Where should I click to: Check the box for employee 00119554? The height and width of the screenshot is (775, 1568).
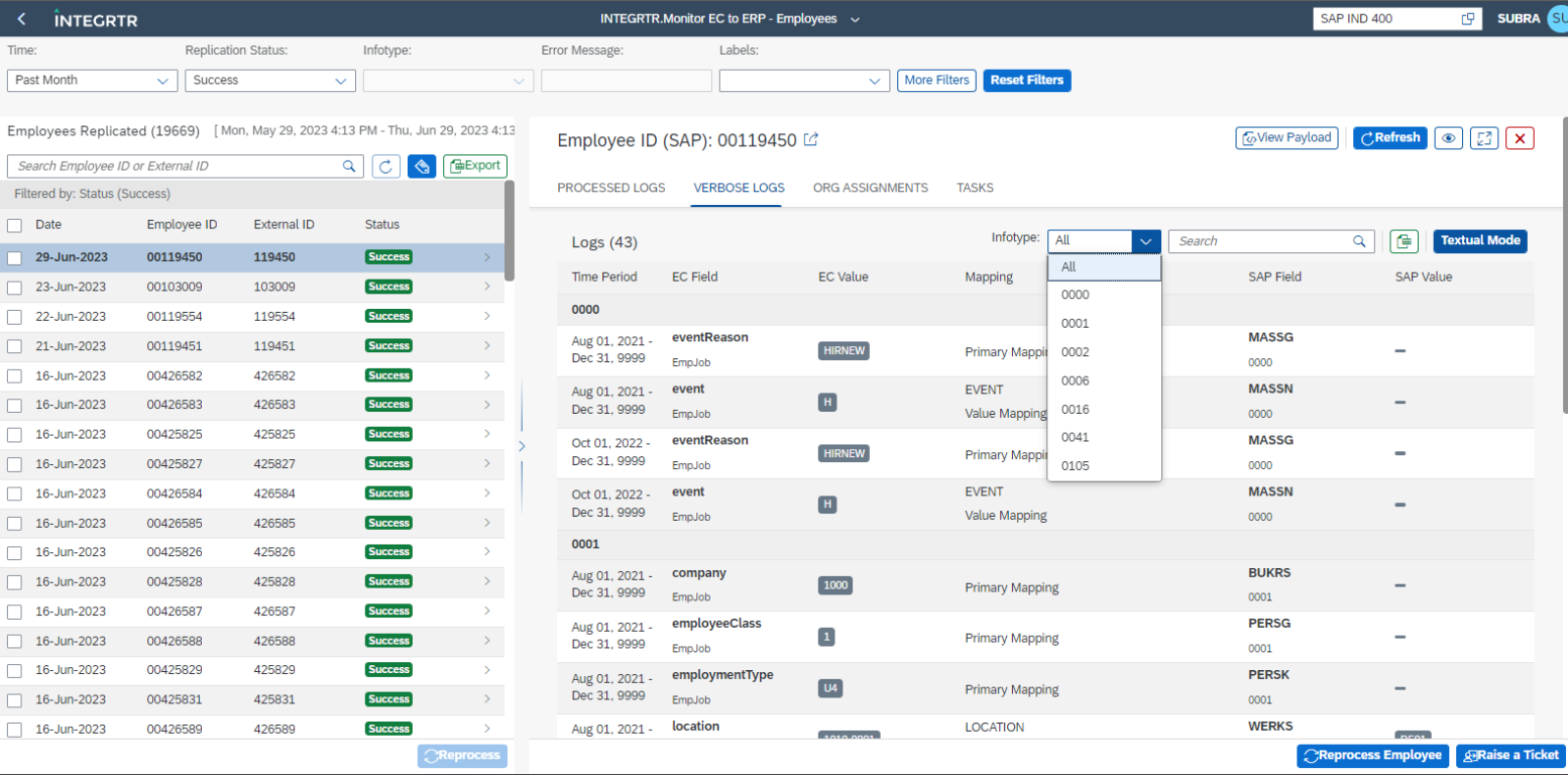(15, 317)
